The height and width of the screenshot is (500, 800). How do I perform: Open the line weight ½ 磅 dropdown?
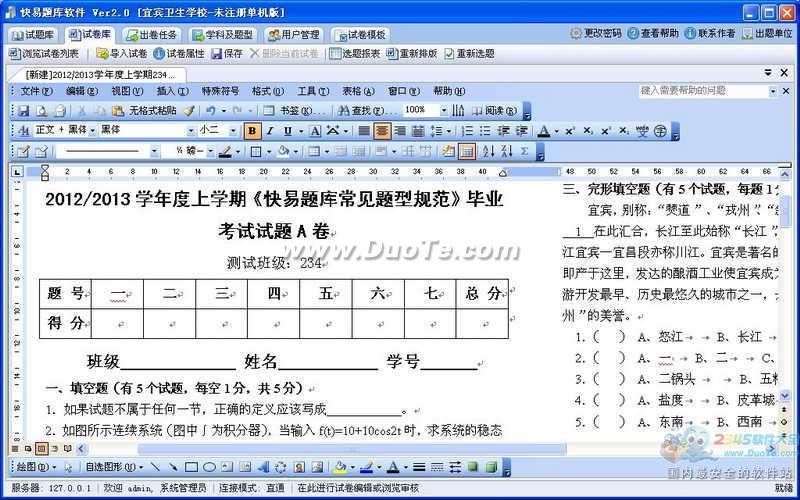[x=209, y=151]
